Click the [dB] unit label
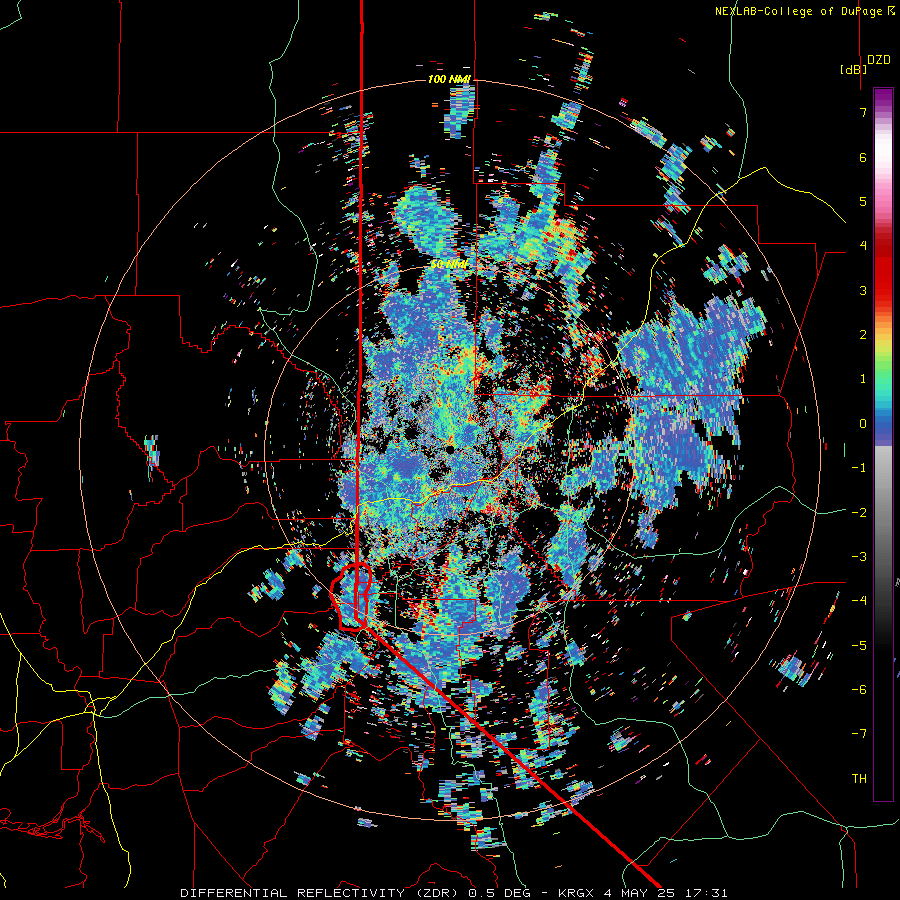Image resolution: width=900 pixels, height=900 pixels. click(854, 69)
